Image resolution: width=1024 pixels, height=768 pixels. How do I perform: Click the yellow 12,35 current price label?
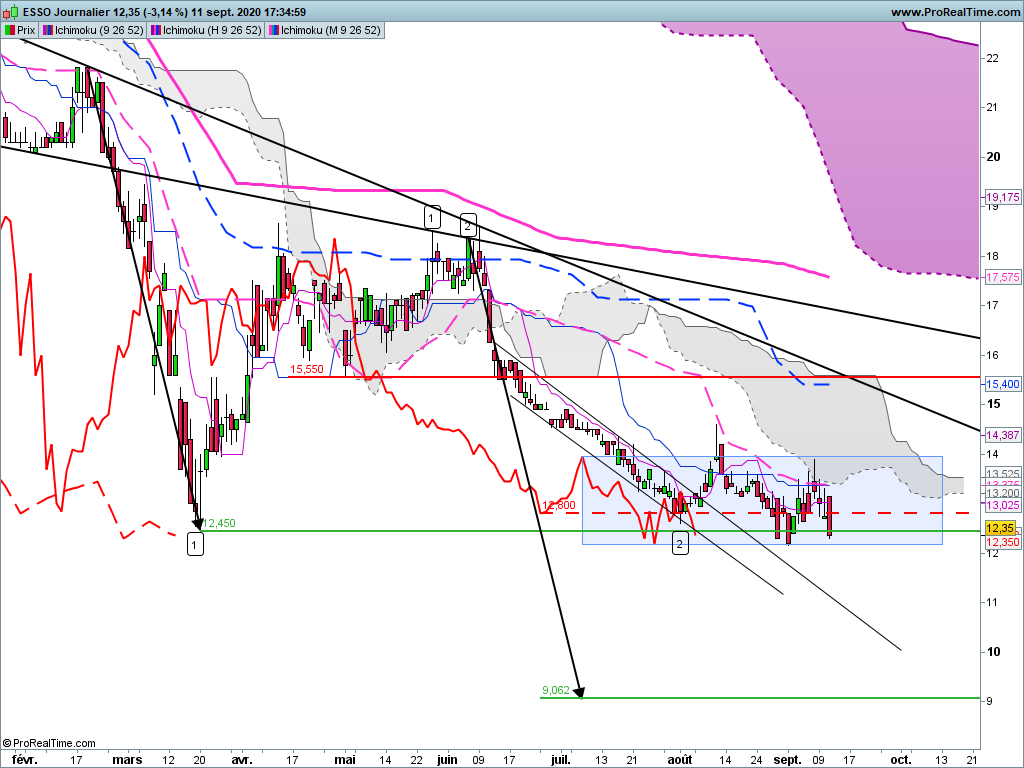pyautogui.click(x=1000, y=528)
